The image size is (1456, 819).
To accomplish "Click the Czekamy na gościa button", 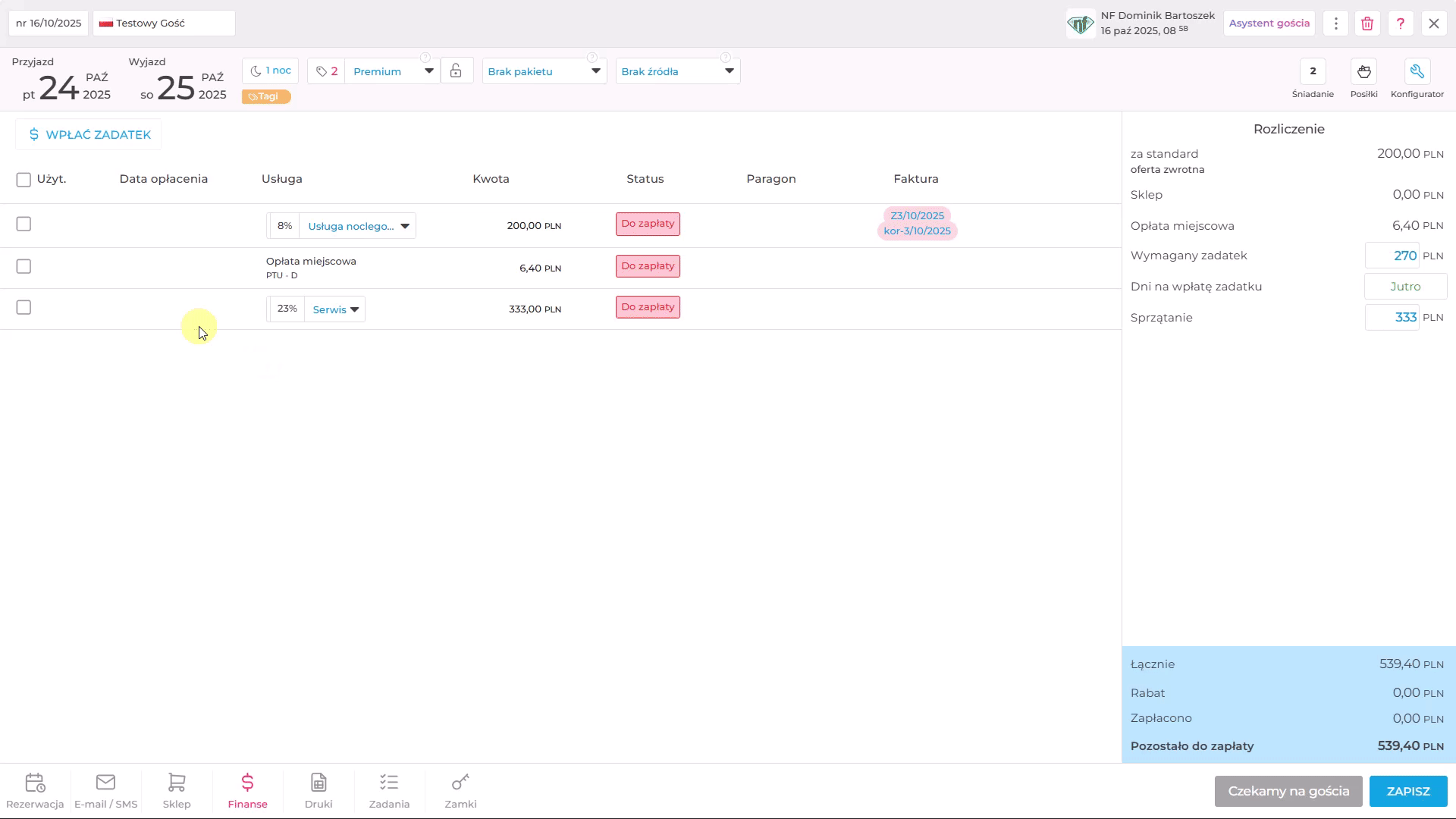I will [x=1288, y=791].
